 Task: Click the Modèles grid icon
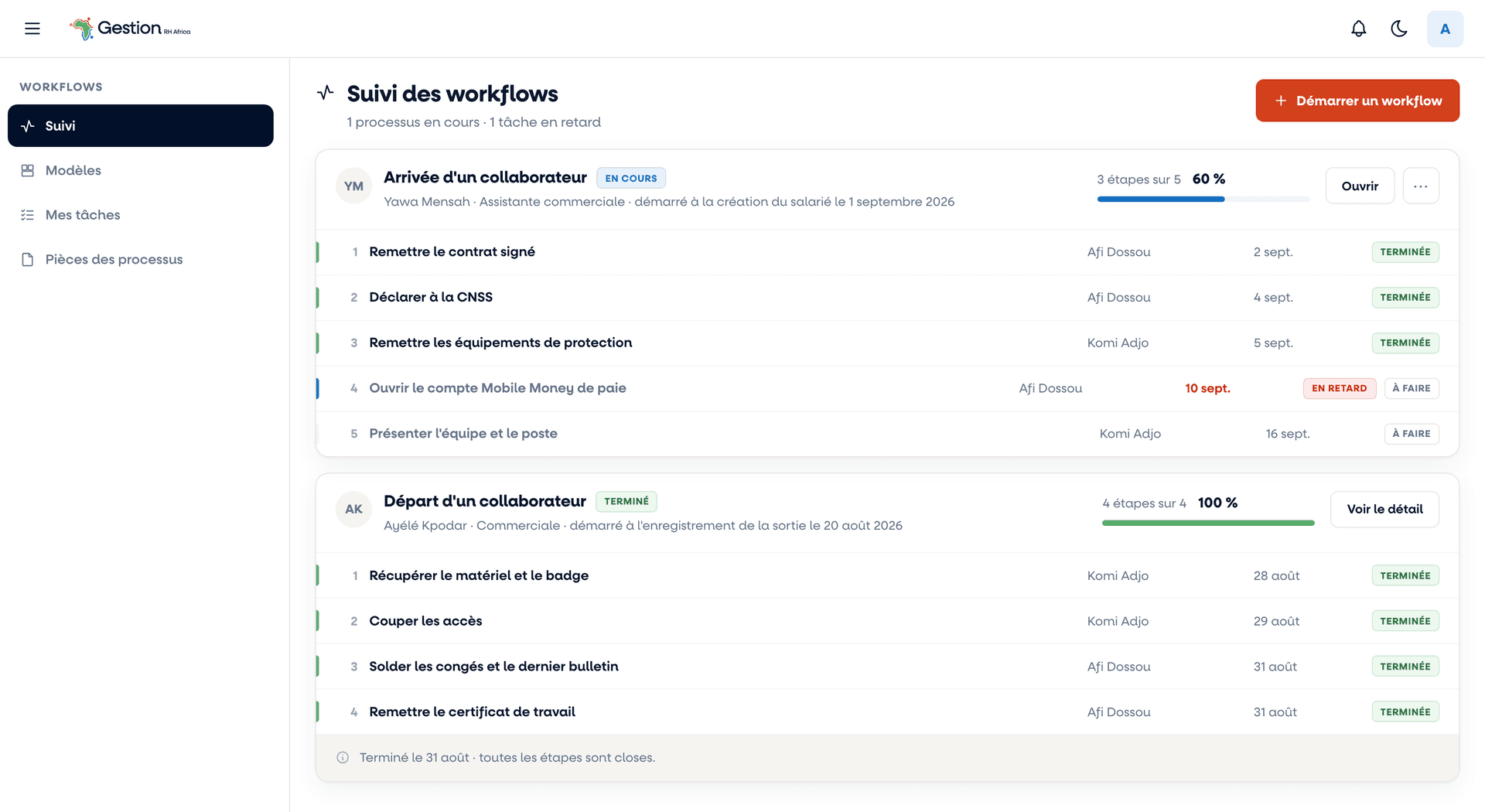pyautogui.click(x=27, y=170)
